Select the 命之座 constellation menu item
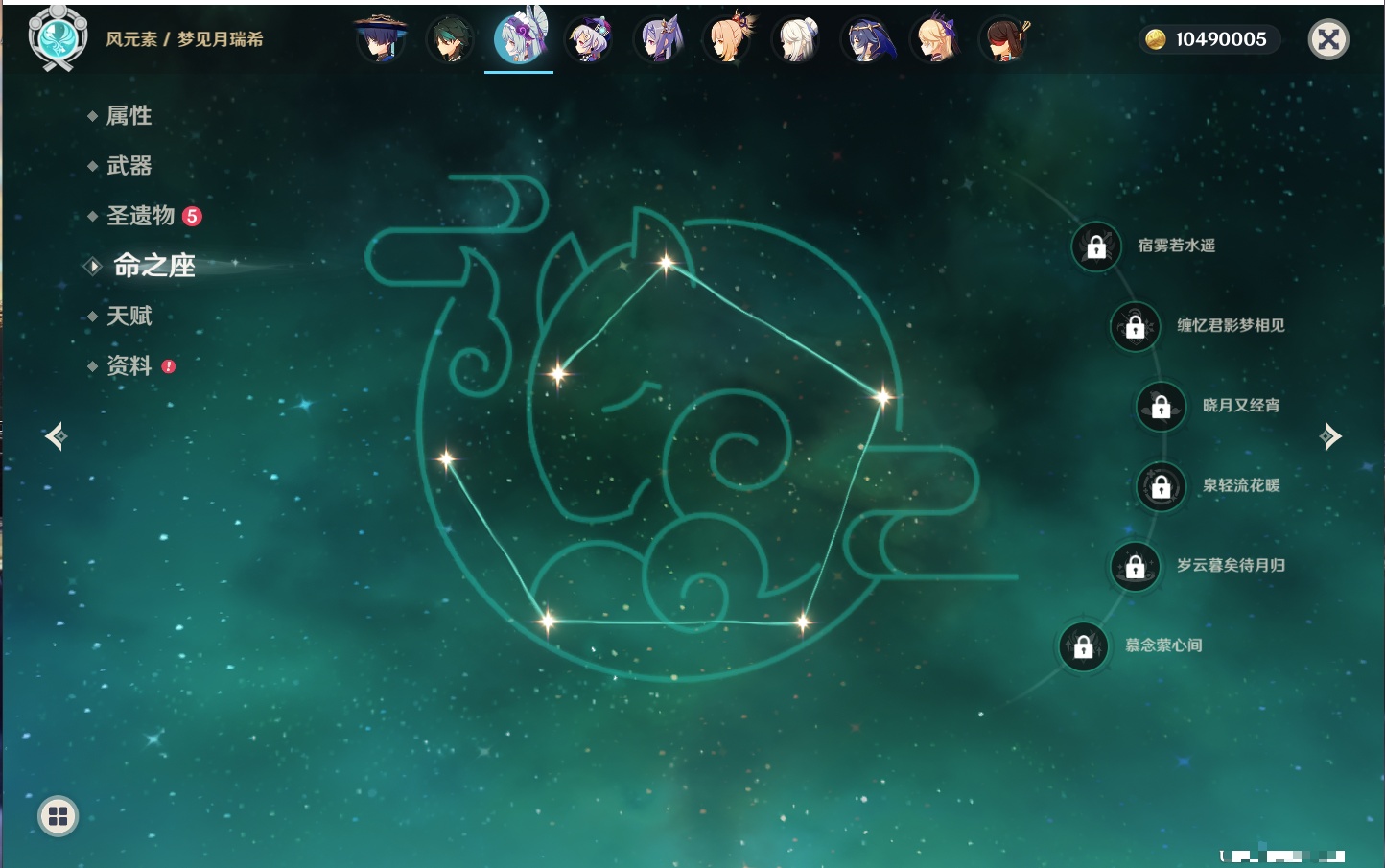This screenshot has height=868, width=1385. pyautogui.click(x=154, y=266)
